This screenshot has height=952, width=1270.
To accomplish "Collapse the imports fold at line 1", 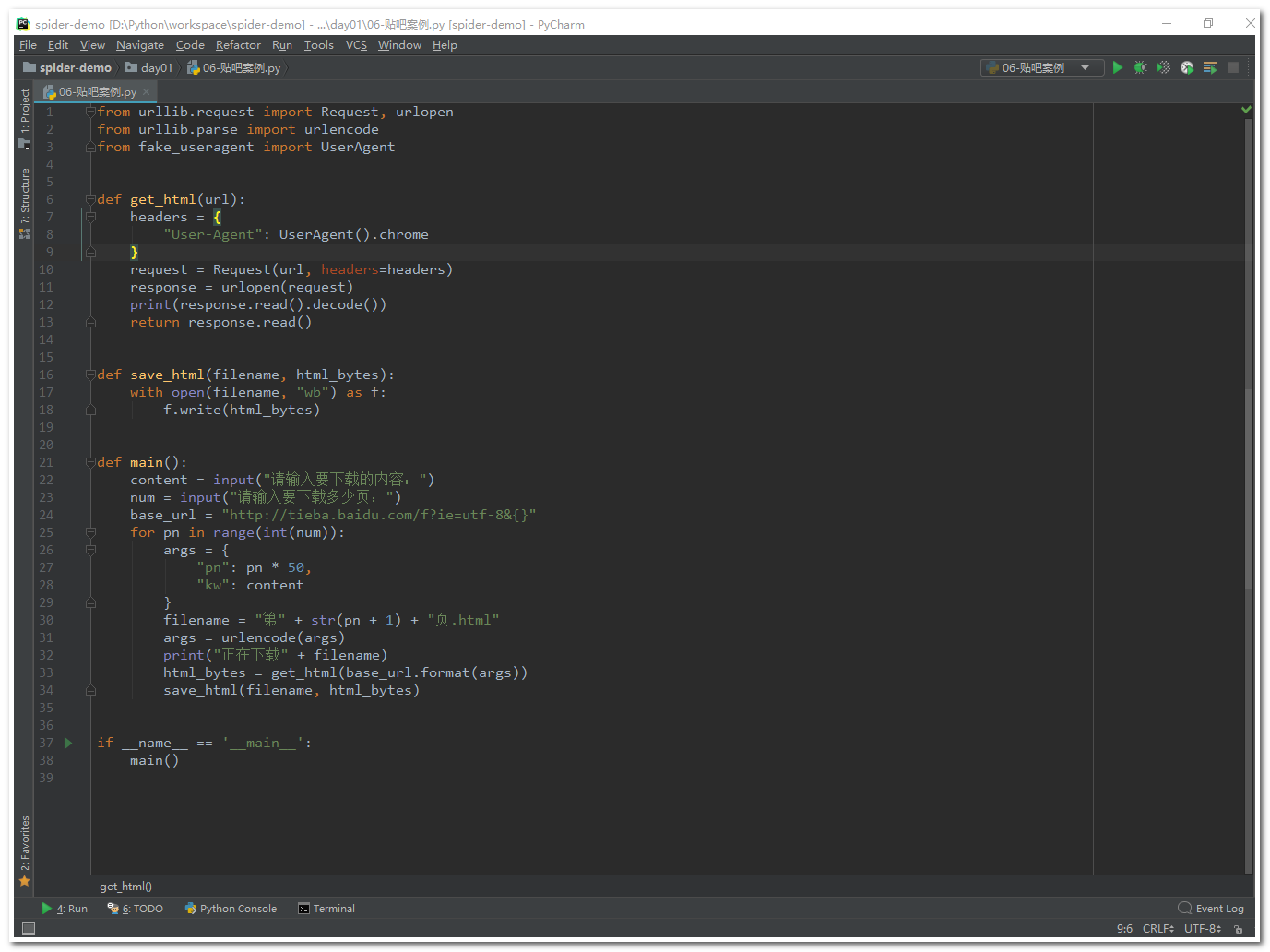I will pyautogui.click(x=90, y=112).
